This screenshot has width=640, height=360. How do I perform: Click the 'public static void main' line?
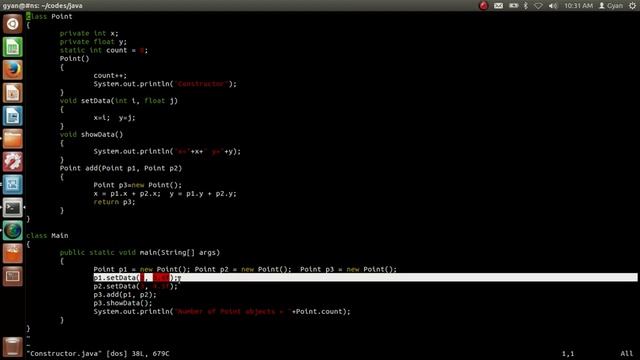[x=140, y=253]
